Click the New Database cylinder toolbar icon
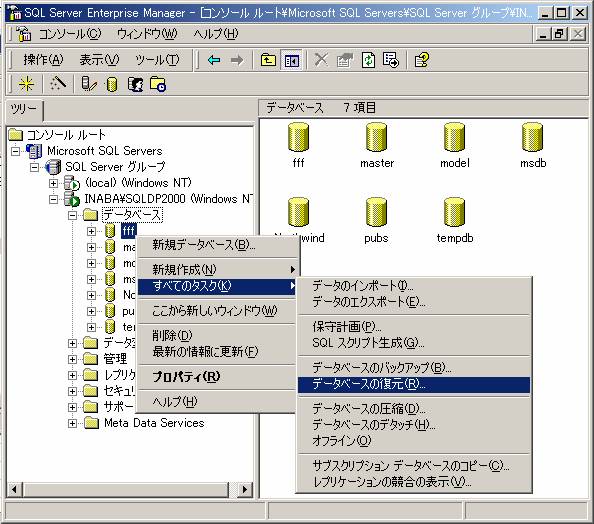The image size is (594, 524). coord(112,84)
